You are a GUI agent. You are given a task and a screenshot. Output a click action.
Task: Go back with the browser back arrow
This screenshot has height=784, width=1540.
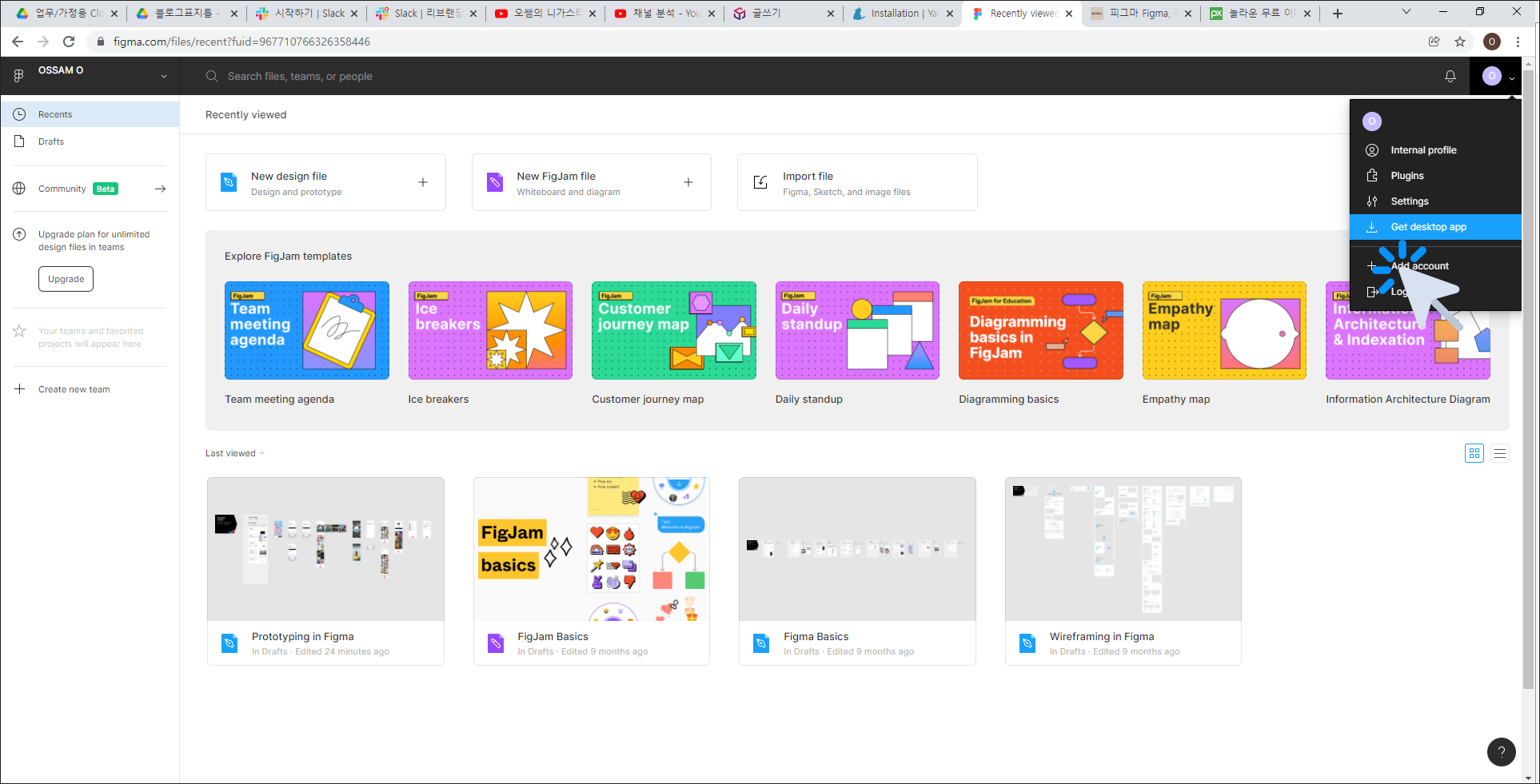(18, 42)
